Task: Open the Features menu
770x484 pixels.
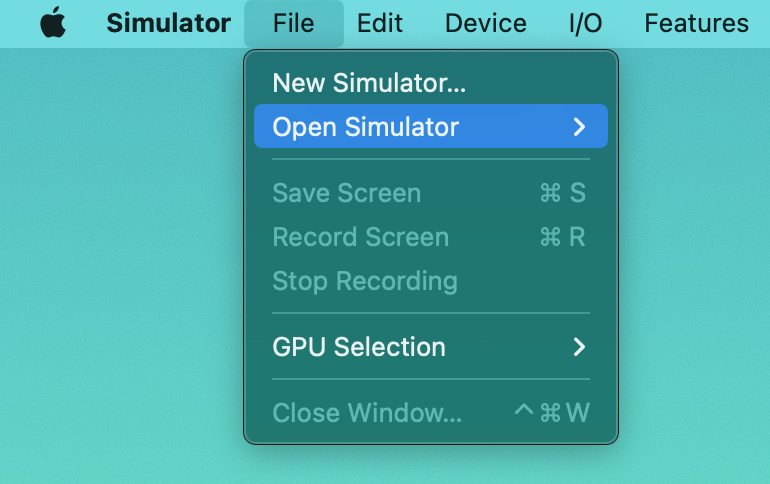Action: [696, 23]
